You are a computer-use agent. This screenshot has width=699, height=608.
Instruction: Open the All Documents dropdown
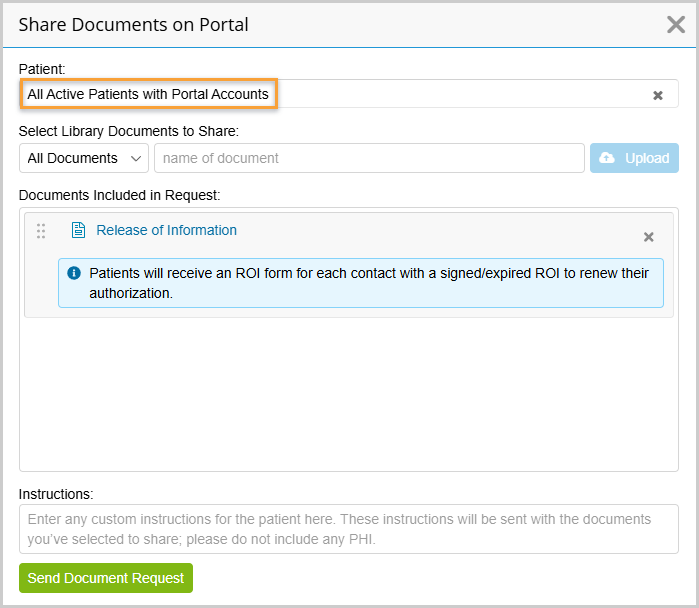(84, 158)
